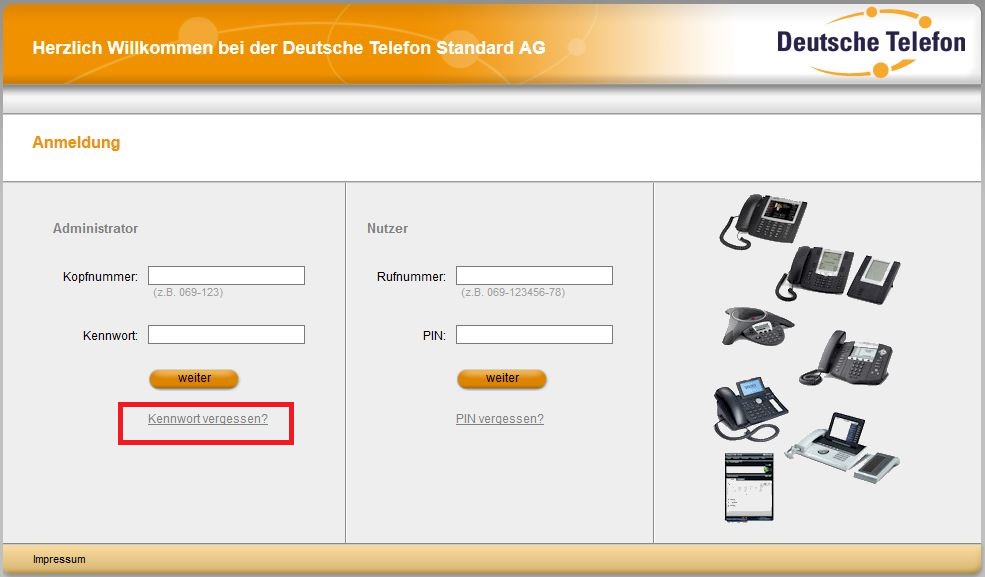The width and height of the screenshot is (985, 577).
Task: Click the hint text z.B. 069-123
Action: coord(188,293)
